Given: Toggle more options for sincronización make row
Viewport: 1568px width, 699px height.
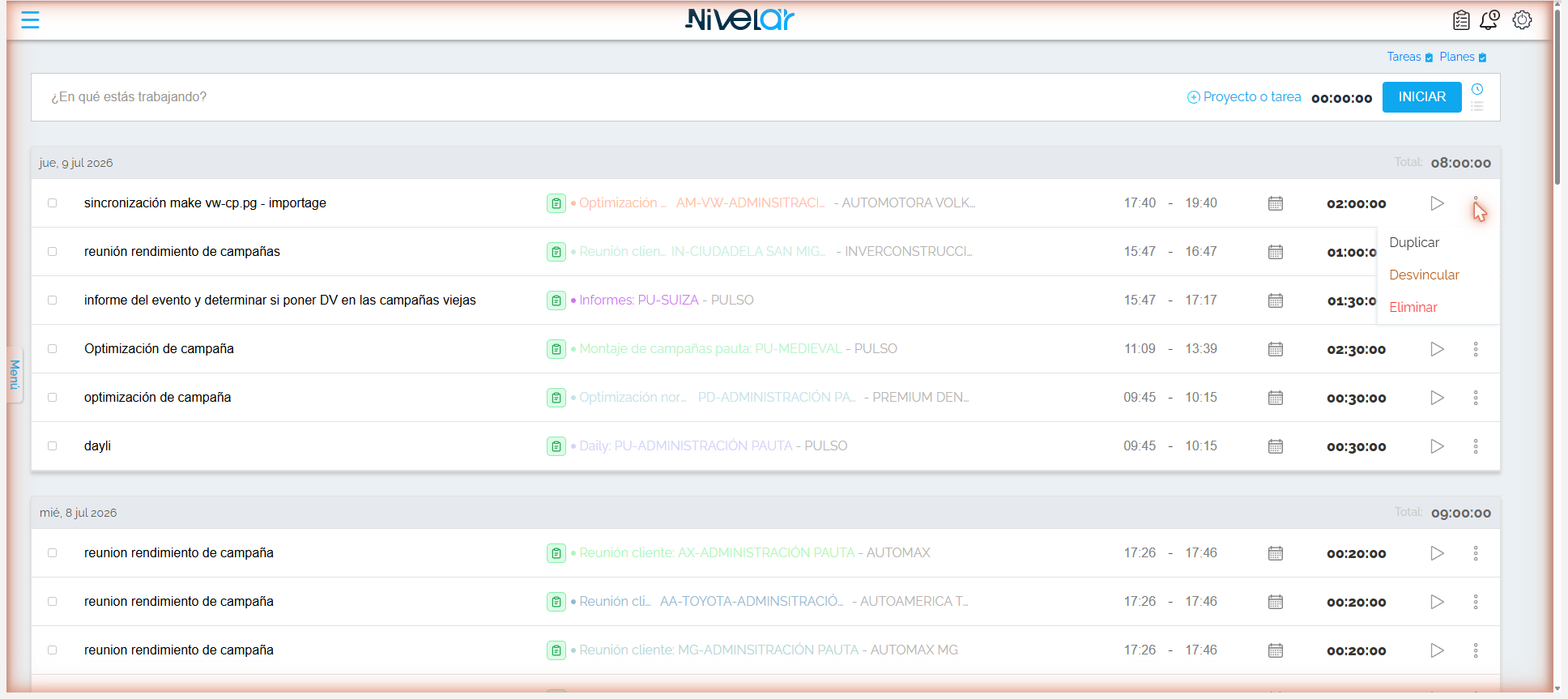Looking at the screenshot, I should 1476,203.
